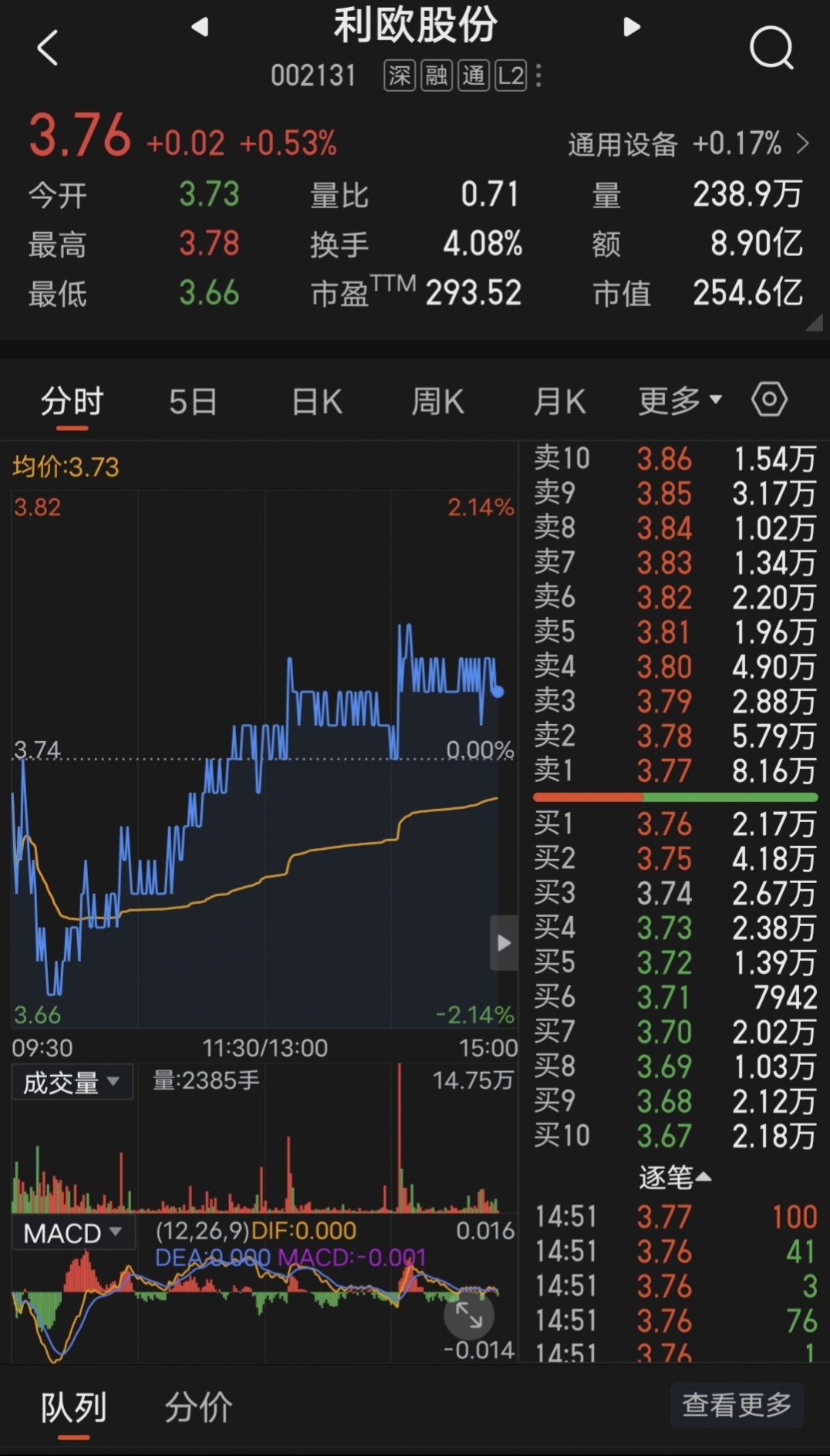Go back with the top-left arrow
Viewport: 830px width, 1456px height.
tap(48, 48)
